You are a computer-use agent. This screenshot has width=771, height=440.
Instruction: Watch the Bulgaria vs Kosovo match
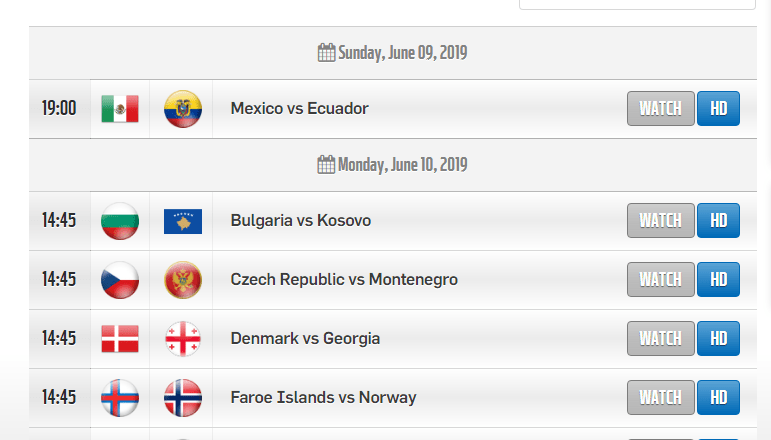pyautogui.click(x=660, y=220)
